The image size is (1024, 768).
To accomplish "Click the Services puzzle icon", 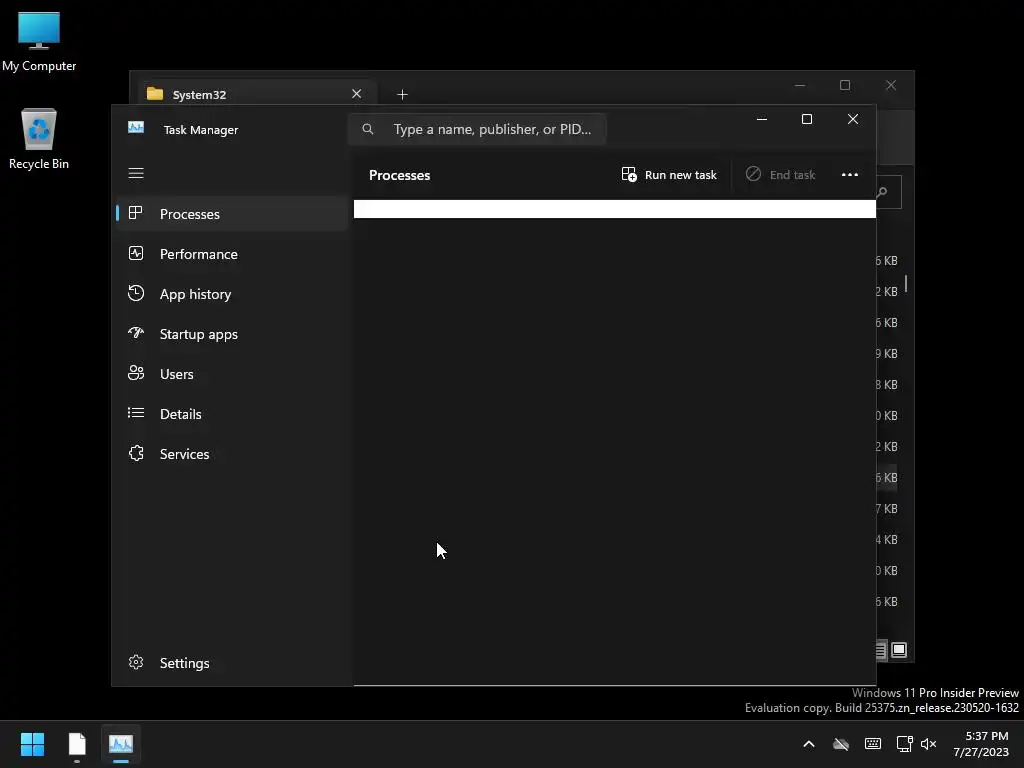I will [x=136, y=453].
